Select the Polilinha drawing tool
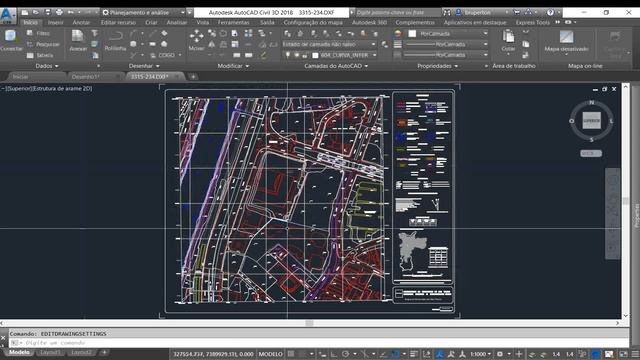 coord(115,41)
